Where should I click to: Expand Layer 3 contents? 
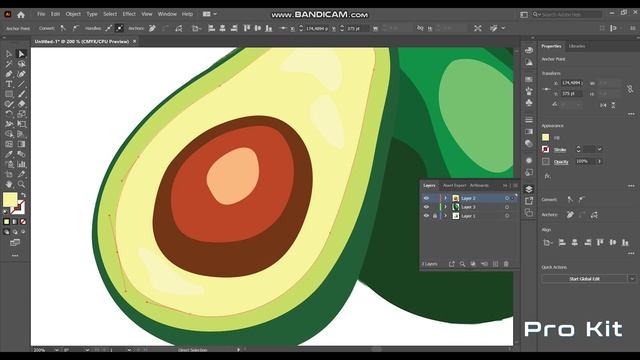[446, 207]
